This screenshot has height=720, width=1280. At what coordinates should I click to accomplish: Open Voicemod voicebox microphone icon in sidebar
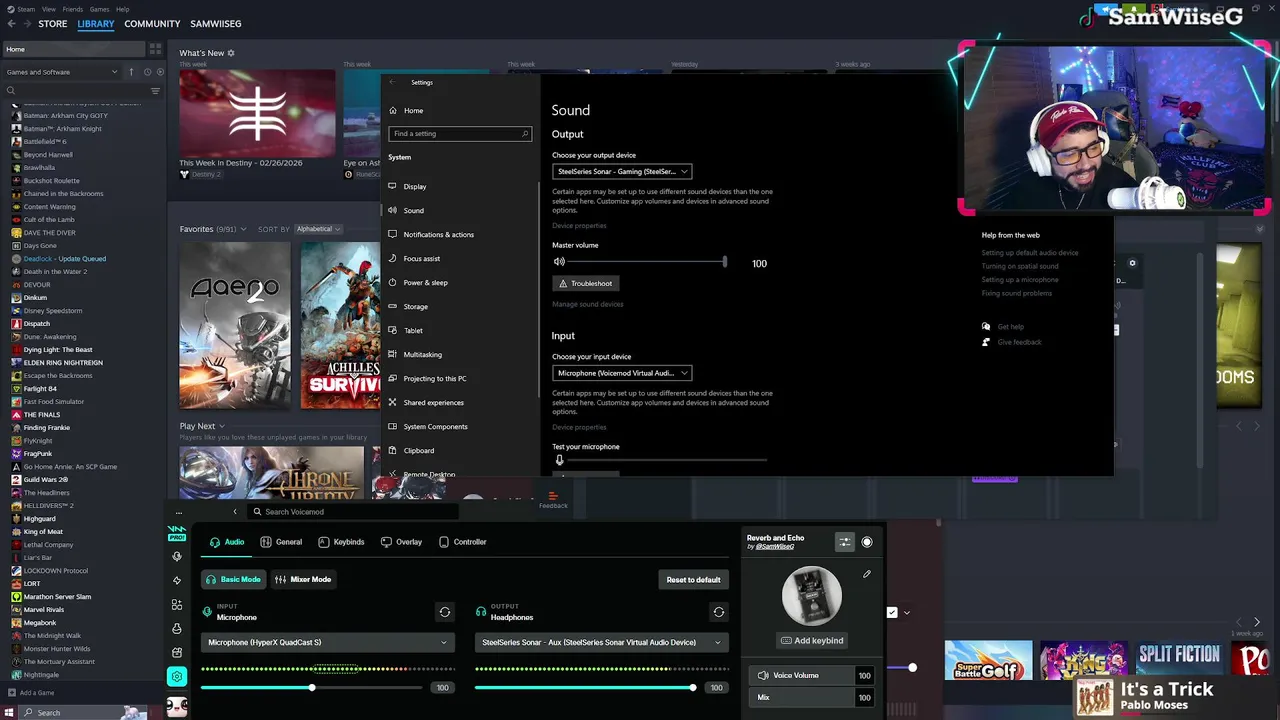(177, 556)
